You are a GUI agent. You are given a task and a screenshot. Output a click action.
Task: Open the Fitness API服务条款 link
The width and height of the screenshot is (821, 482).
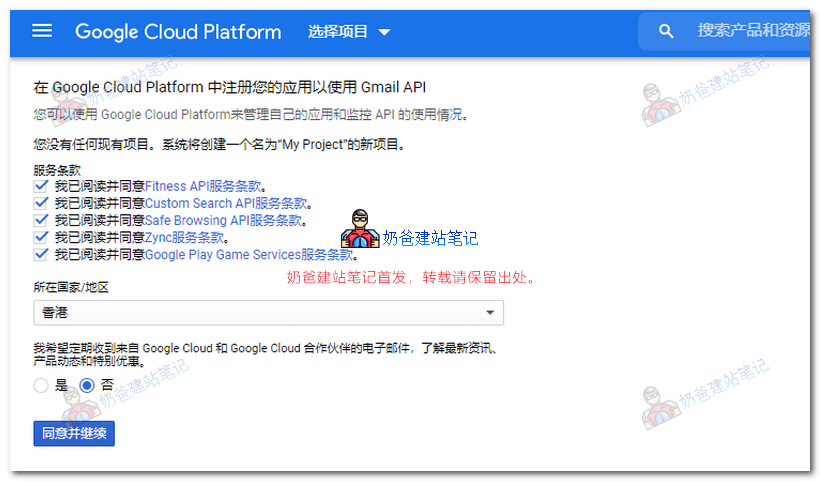click(x=203, y=186)
